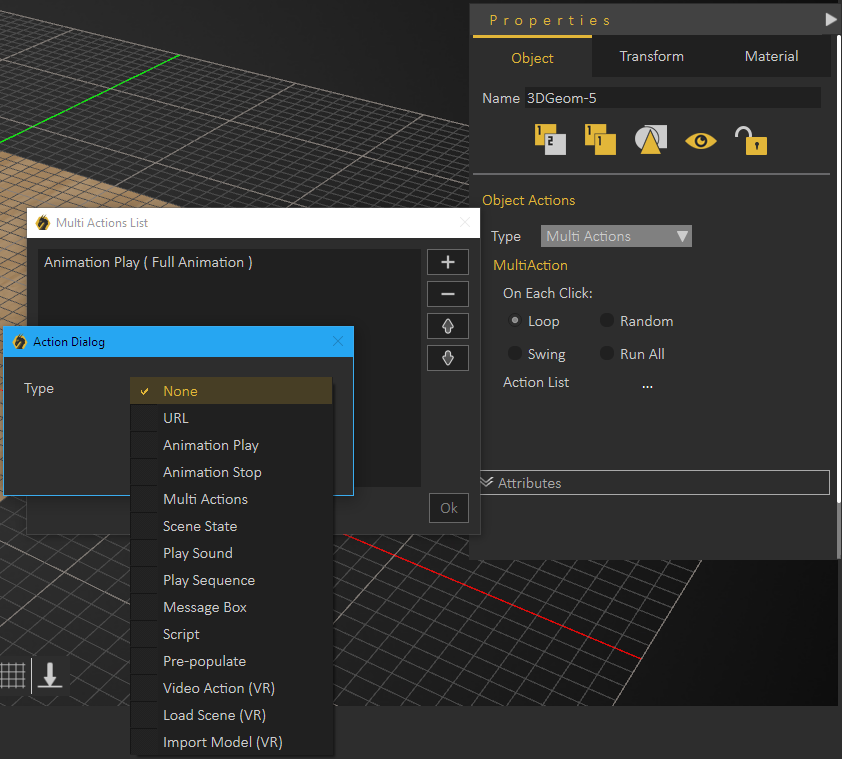The image size is (842, 759).
Task: Select the Run All radio button
Action: (607, 353)
